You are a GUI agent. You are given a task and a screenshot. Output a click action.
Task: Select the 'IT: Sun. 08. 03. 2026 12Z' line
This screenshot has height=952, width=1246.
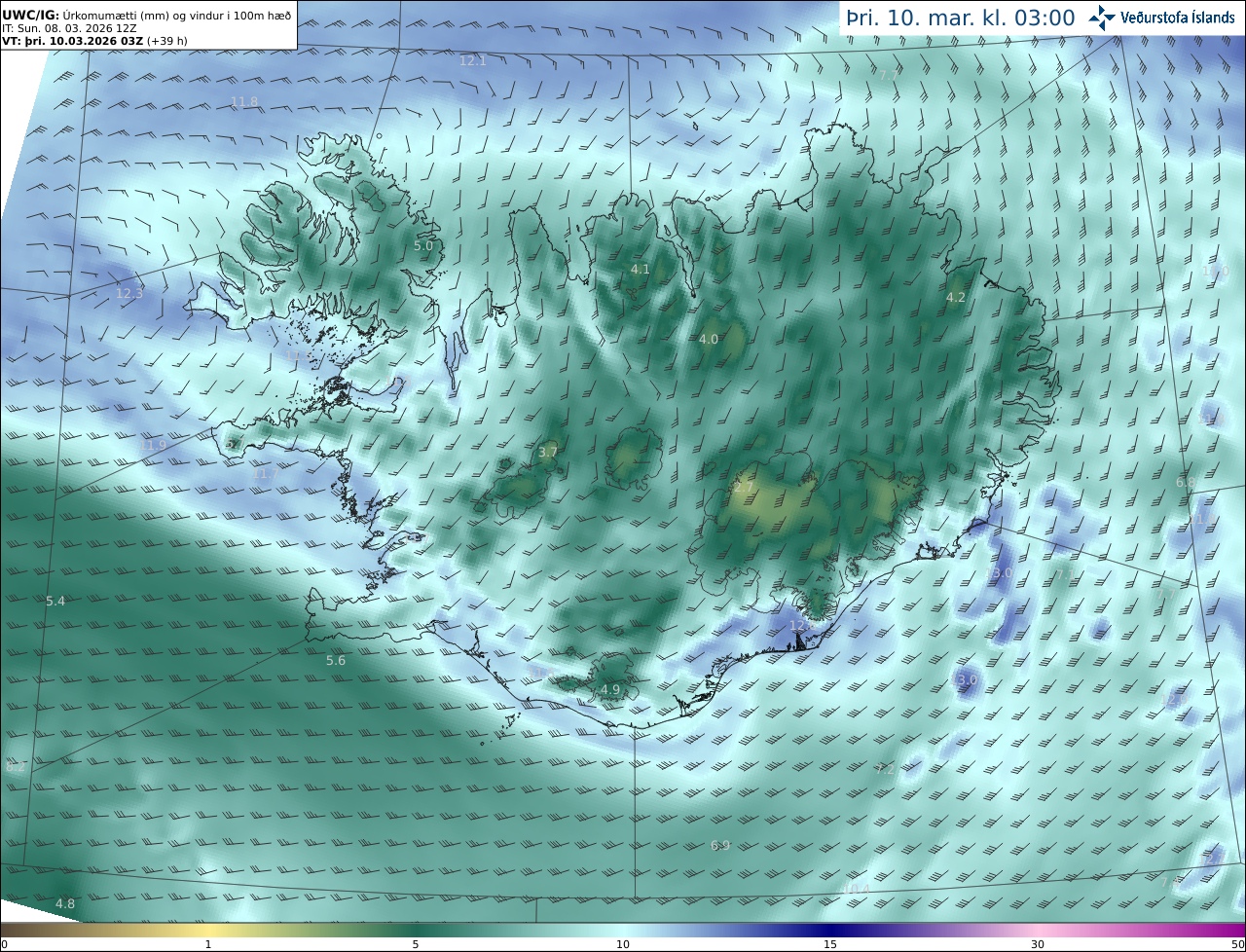(x=69, y=28)
